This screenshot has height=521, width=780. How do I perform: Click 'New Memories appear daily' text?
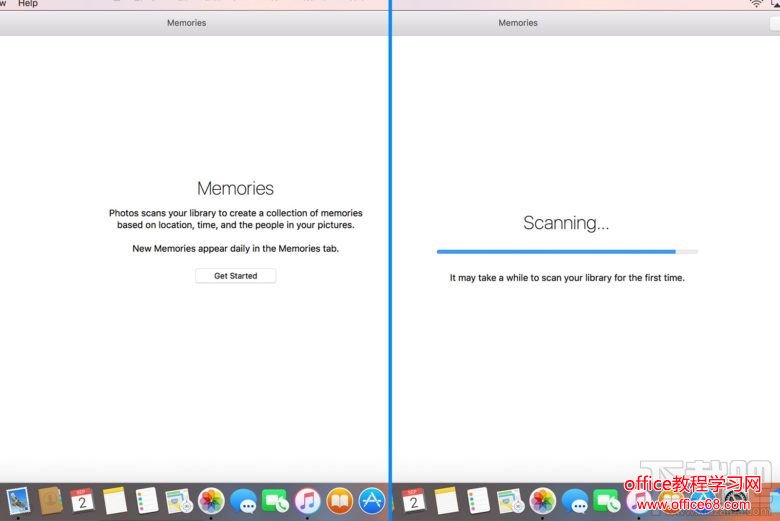(x=235, y=248)
